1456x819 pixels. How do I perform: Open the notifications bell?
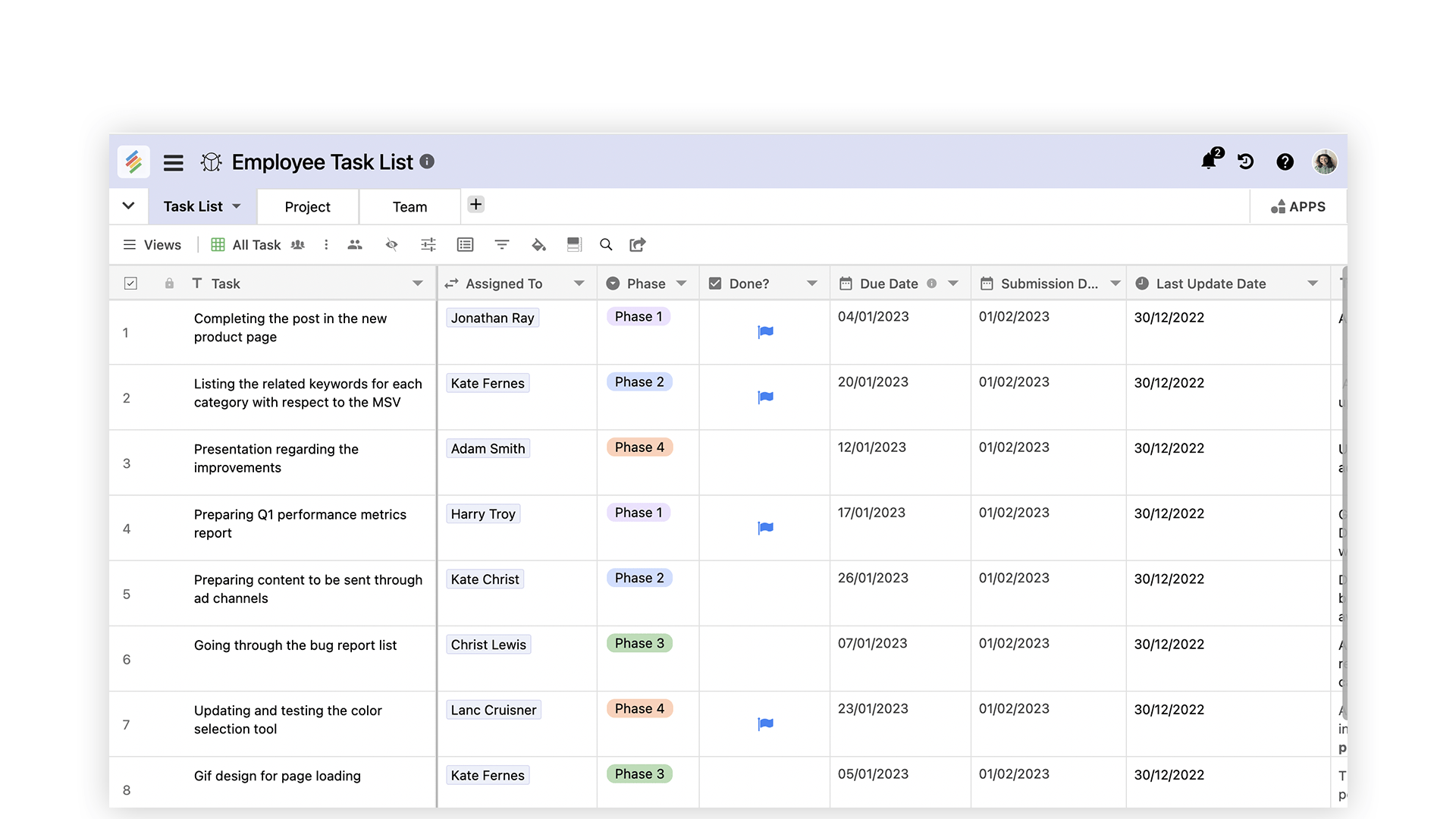1208,162
